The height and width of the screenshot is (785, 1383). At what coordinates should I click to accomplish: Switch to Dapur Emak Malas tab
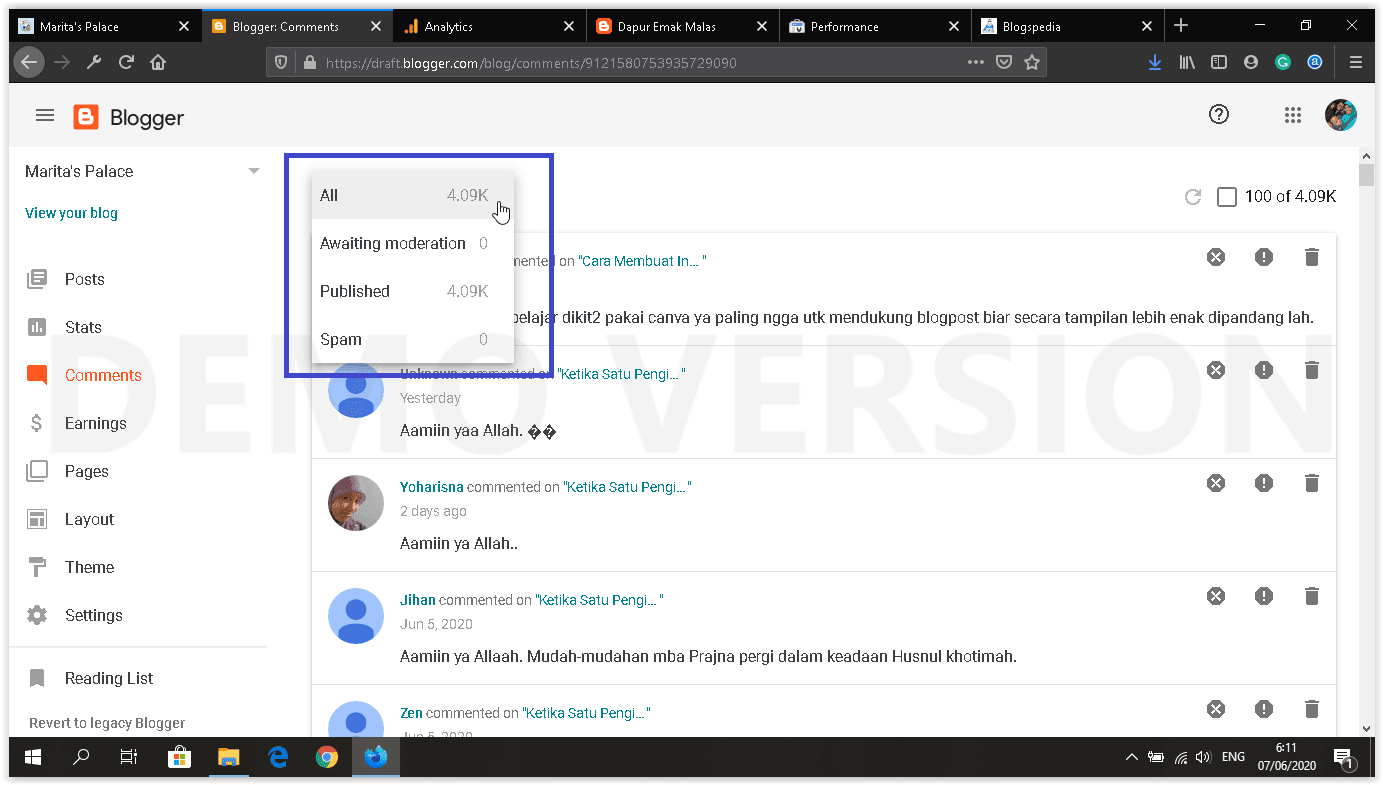pos(683,26)
